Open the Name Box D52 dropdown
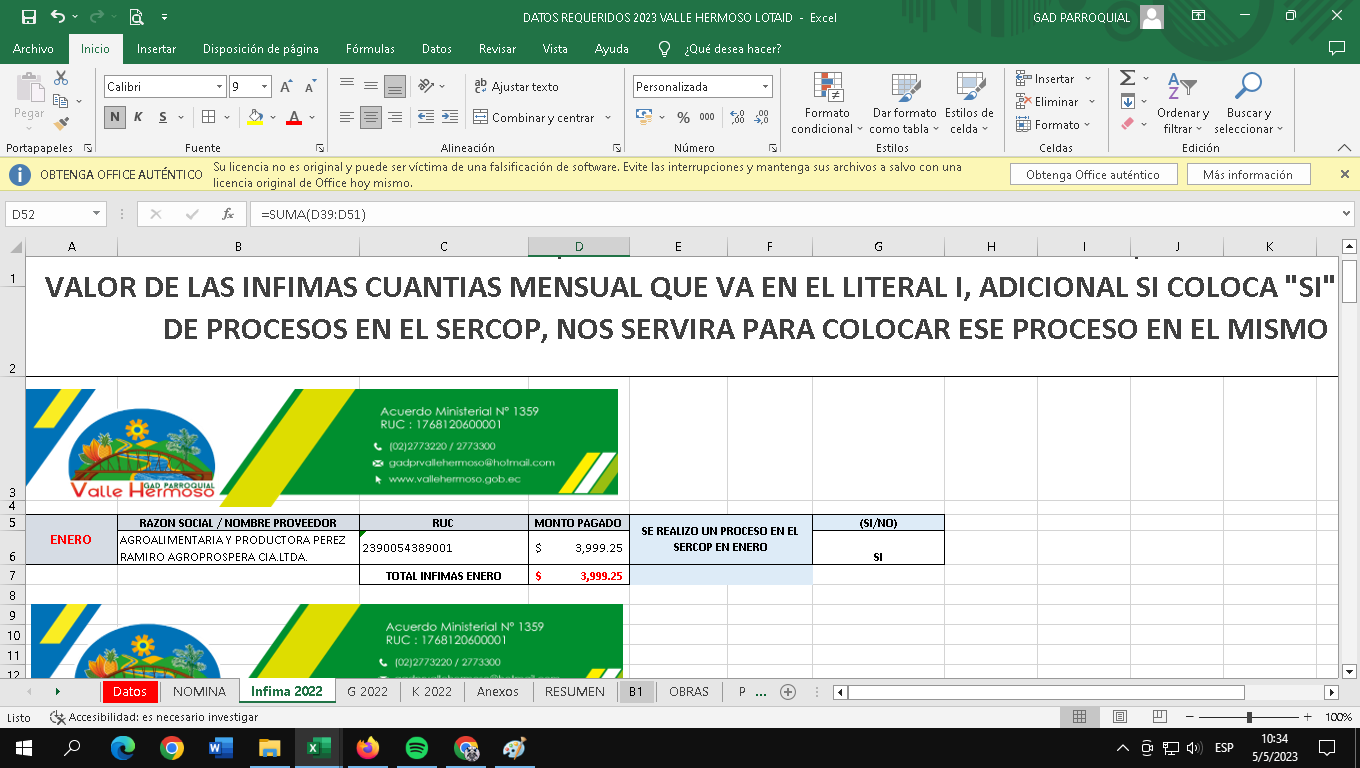Screen dimensions: 1360x768 [97, 214]
